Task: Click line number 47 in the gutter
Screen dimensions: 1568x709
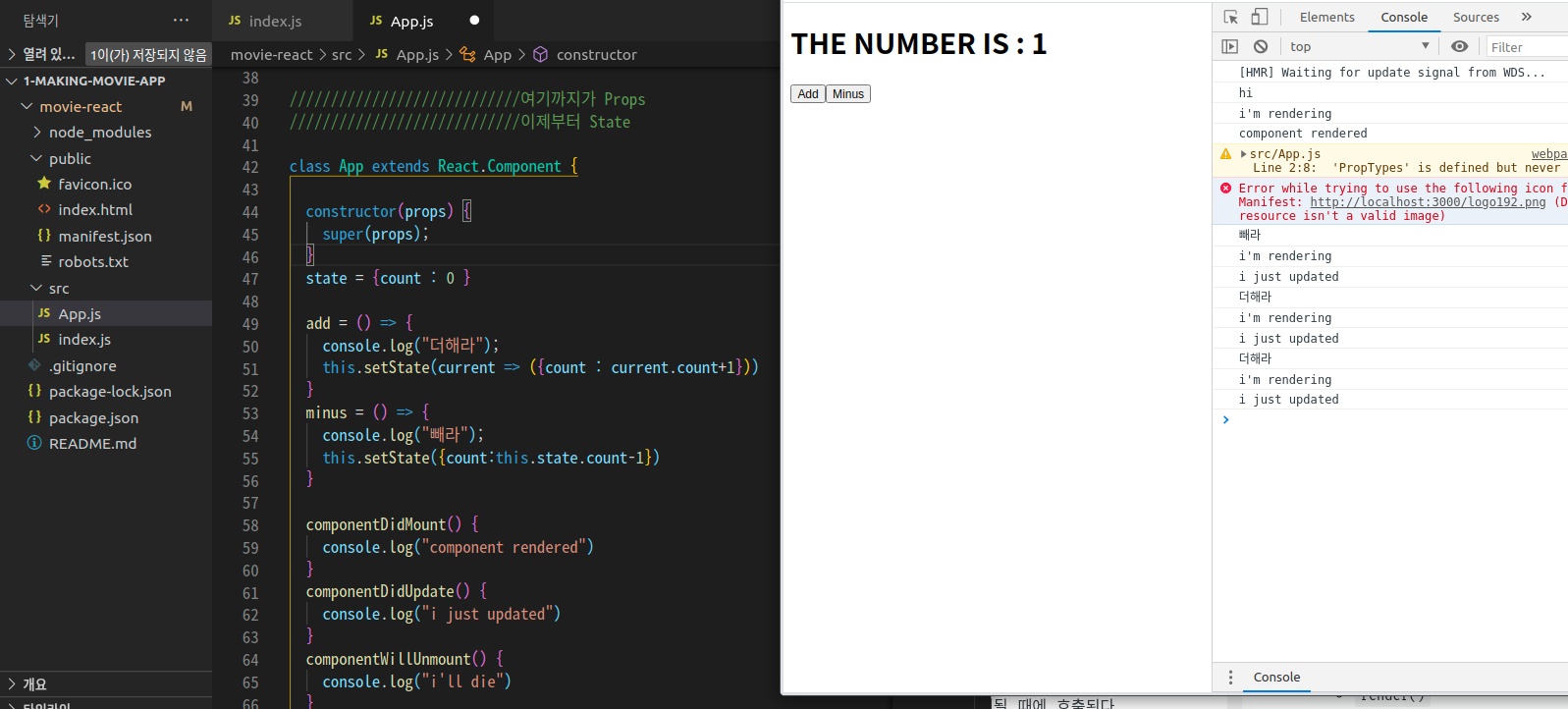Action: point(250,279)
